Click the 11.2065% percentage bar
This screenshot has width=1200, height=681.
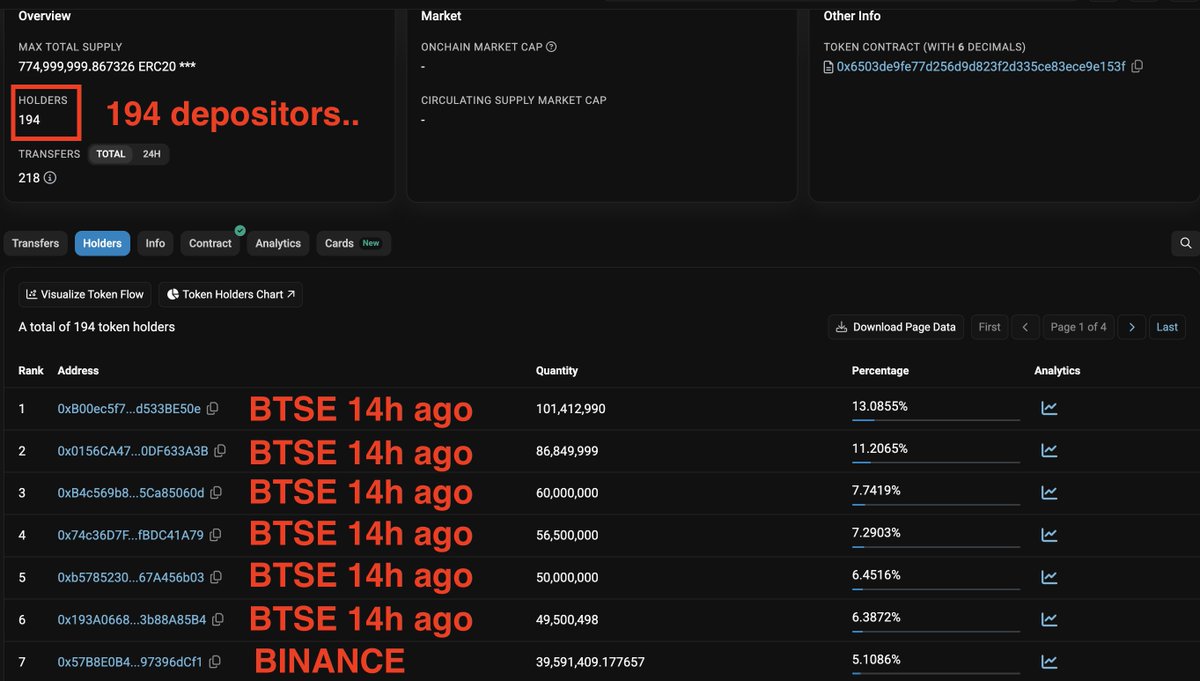(x=936, y=462)
